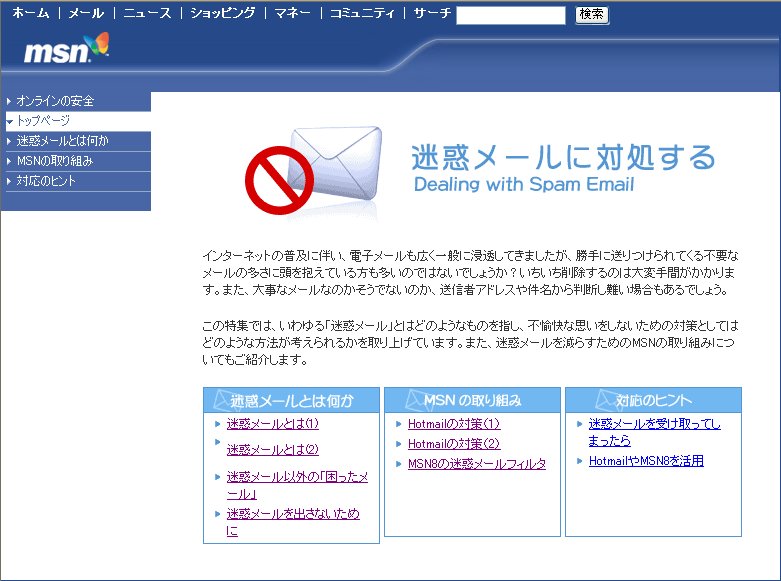Click down arrow beside トップページ

[x=9, y=122]
